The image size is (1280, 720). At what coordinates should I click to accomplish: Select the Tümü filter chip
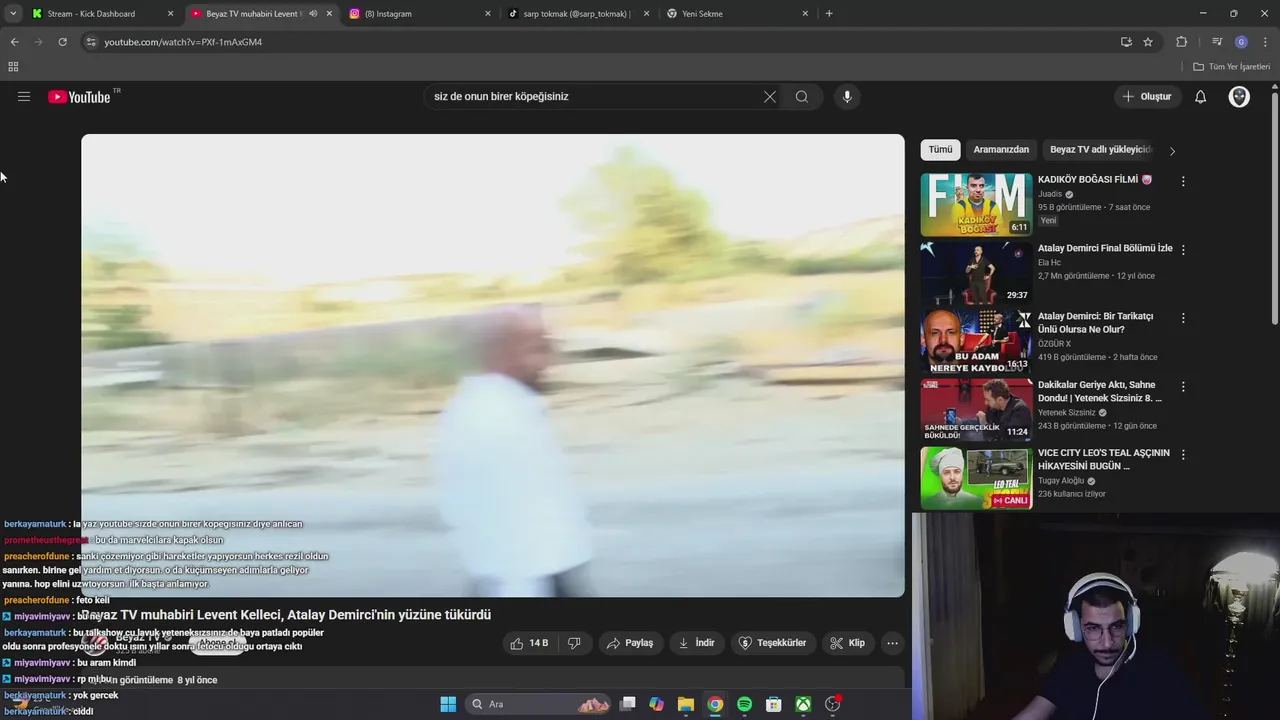(940, 150)
